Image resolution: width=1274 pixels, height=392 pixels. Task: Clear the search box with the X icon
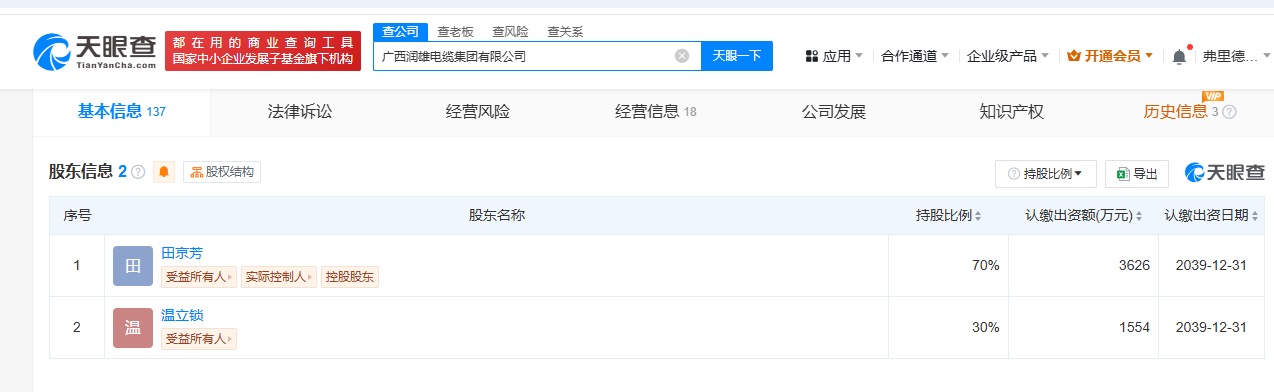coord(682,56)
